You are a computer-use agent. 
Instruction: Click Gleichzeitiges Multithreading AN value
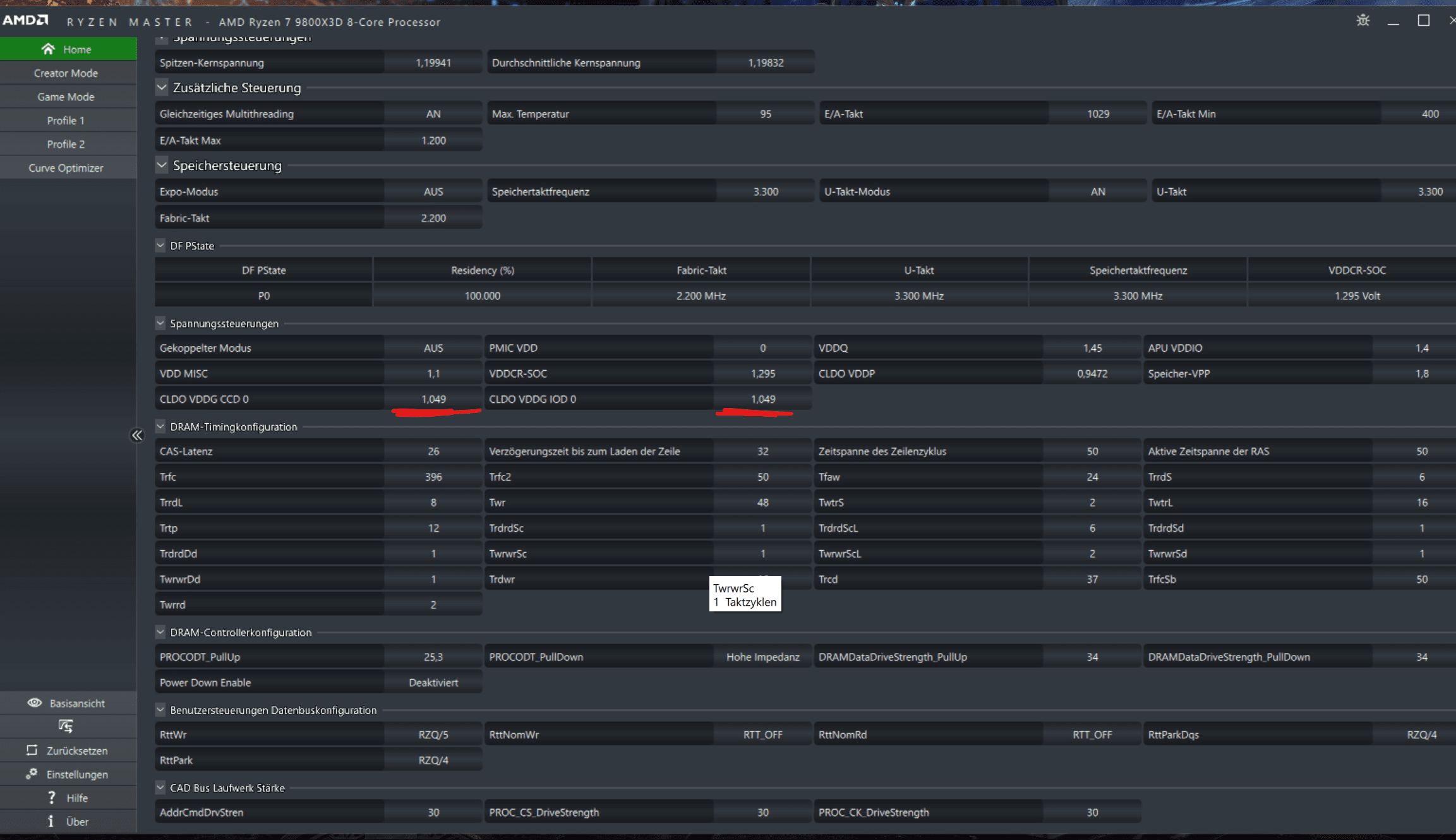pos(433,114)
